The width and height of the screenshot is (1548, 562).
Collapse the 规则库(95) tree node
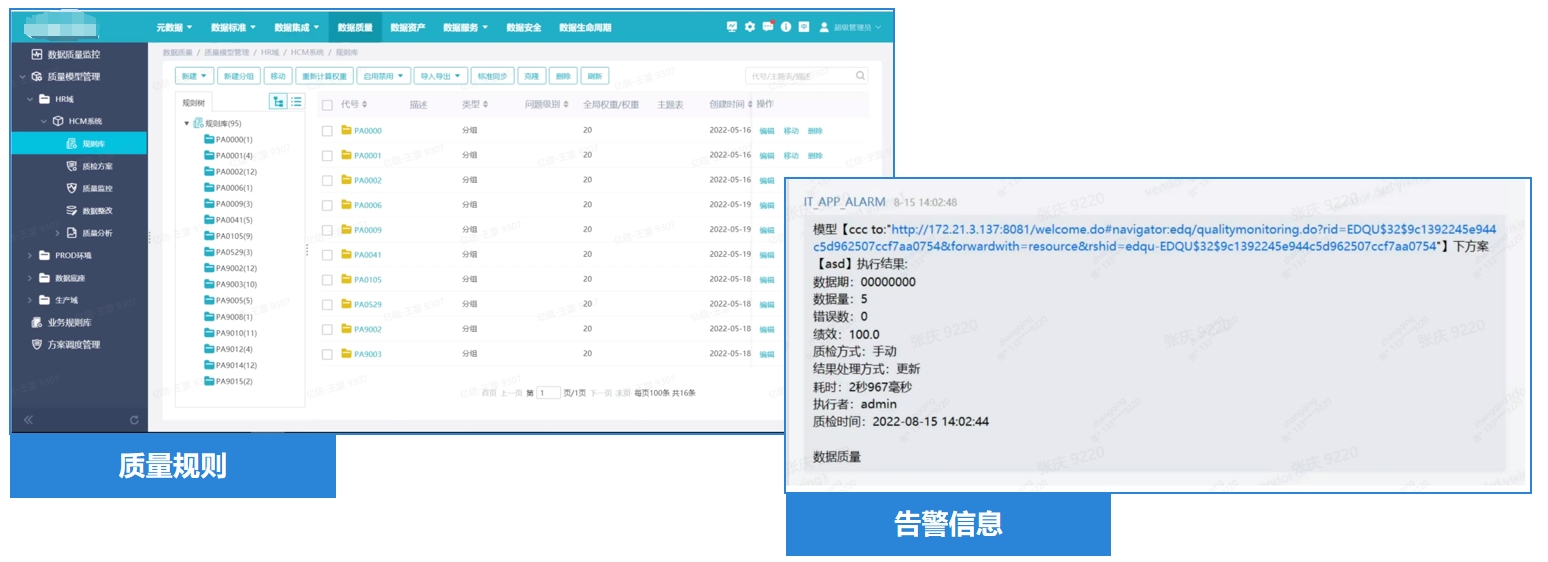point(186,124)
